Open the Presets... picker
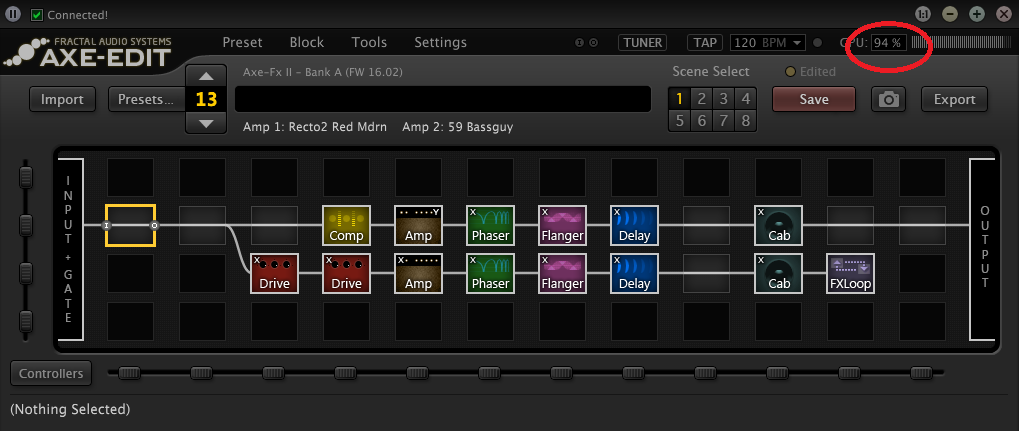Screen dimensions: 1019x431 point(146,99)
